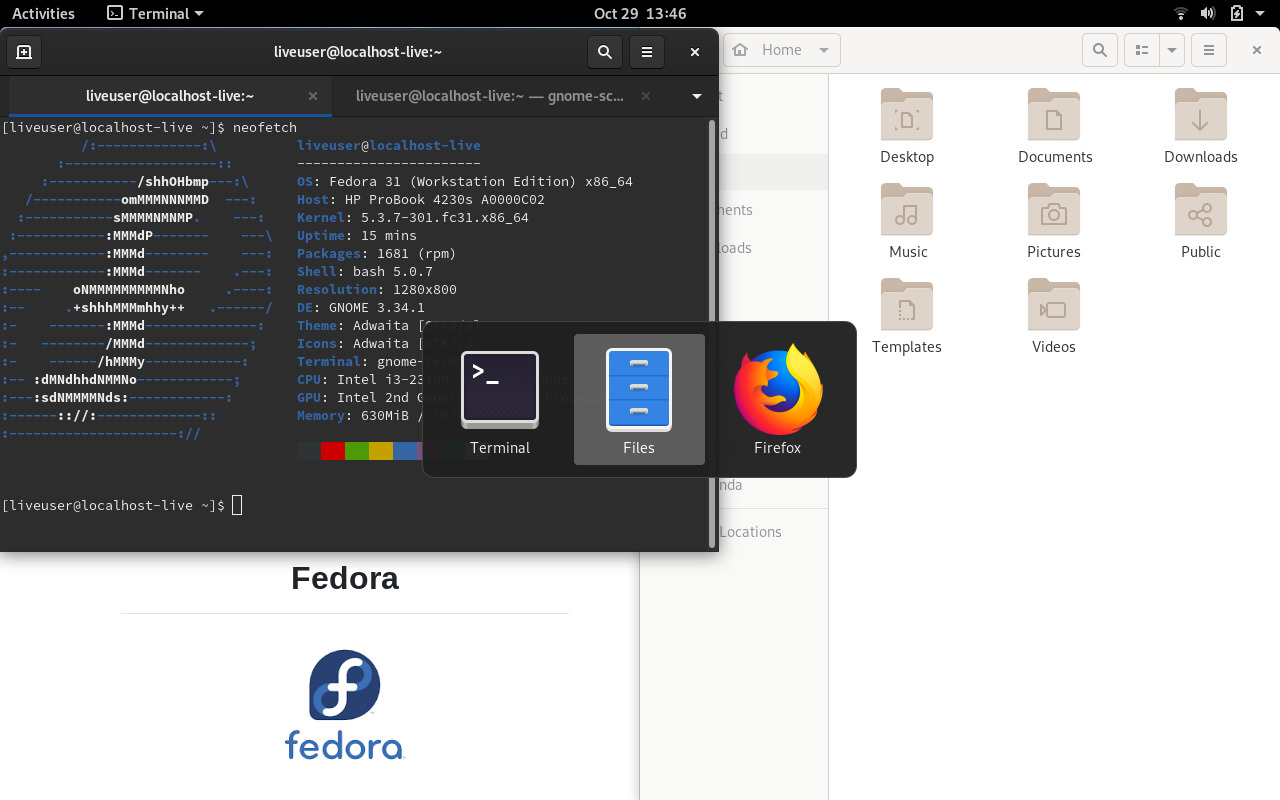Expand view options dropdown in Files
This screenshot has height=800, width=1280.
tap(1171, 50)
